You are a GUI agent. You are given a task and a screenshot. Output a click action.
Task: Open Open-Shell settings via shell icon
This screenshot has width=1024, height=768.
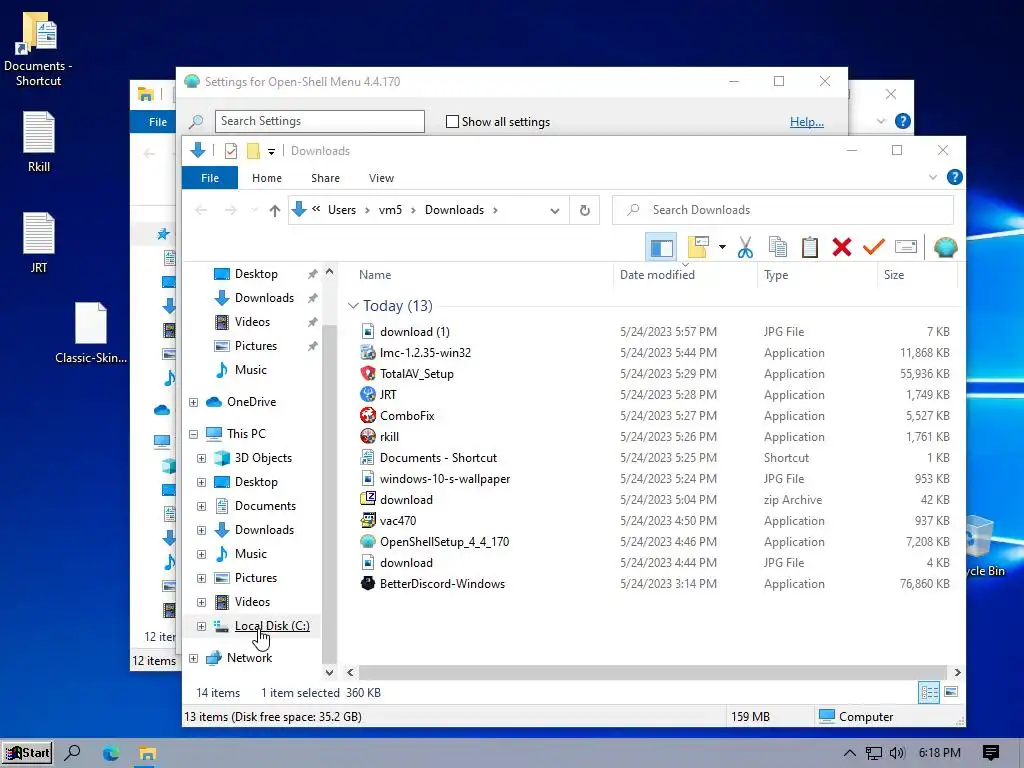click(945, 247)
